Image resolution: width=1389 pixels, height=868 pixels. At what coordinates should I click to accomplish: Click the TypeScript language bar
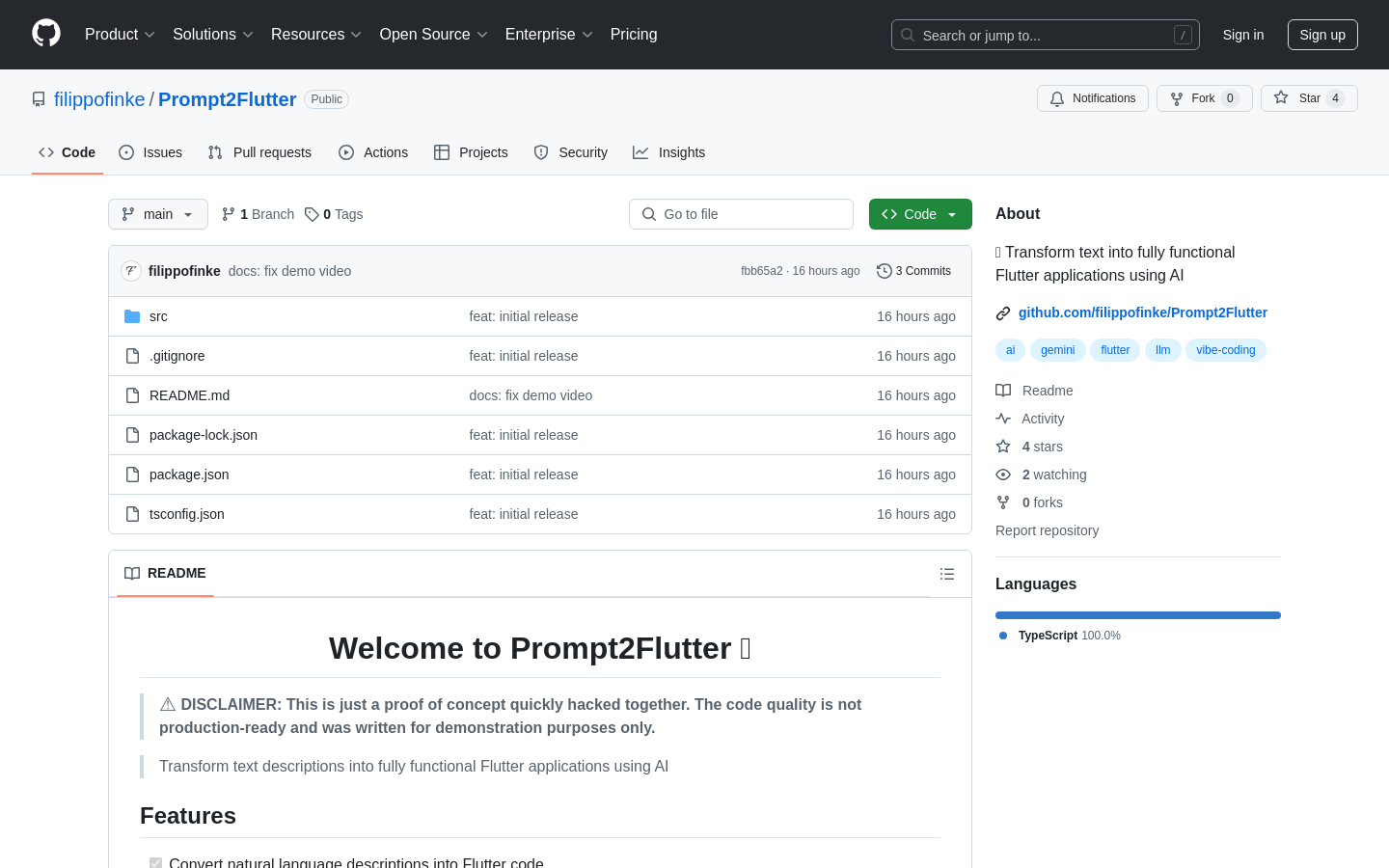coord(1138,615)
